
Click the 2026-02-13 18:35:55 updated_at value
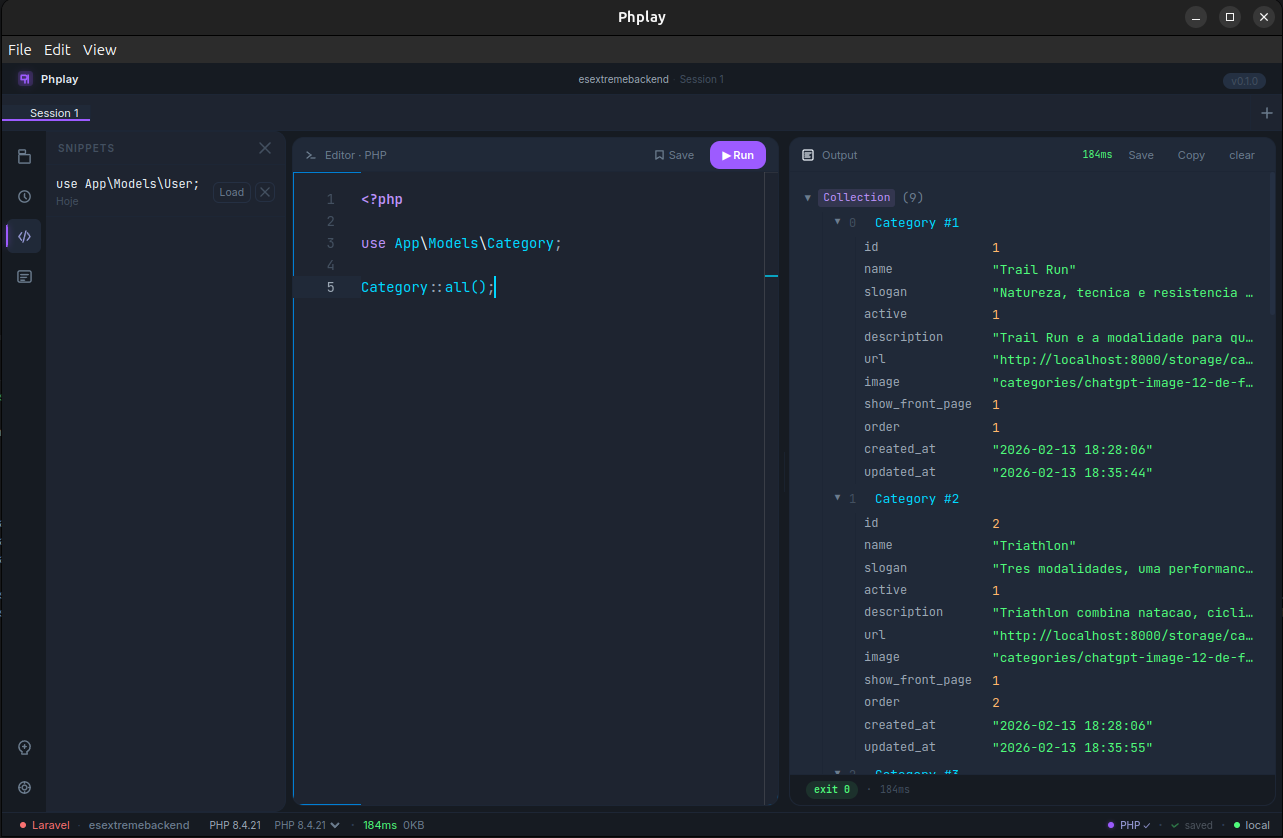click(1072, 748)
